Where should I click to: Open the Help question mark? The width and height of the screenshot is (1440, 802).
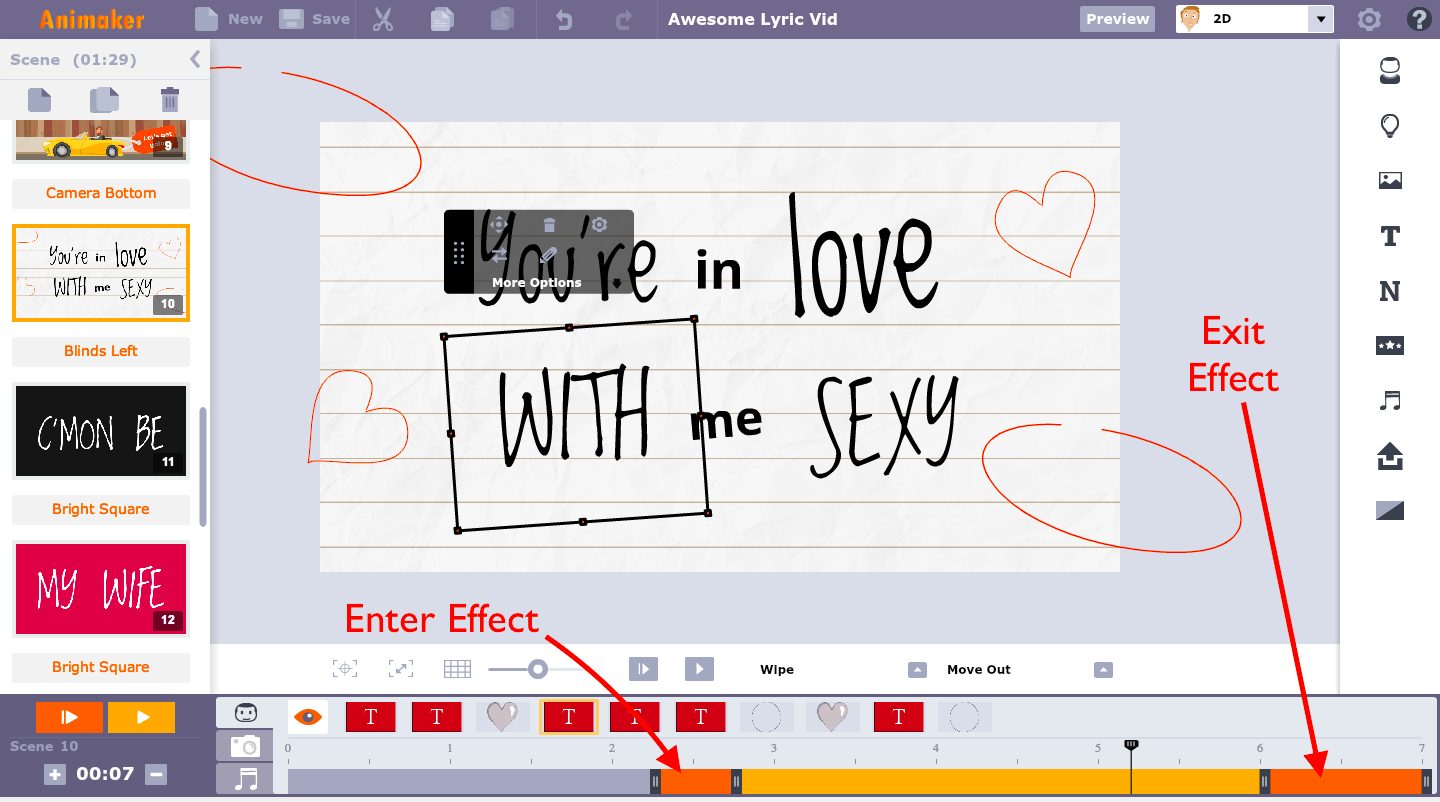point(1418,19)
